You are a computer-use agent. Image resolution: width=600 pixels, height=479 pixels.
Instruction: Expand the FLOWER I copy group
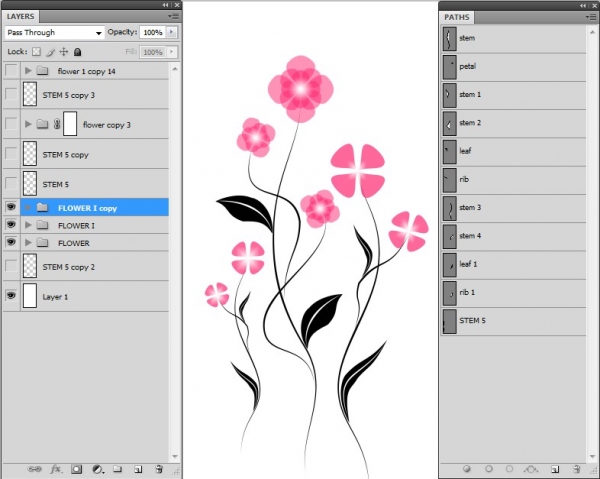pyautogui.click(x=28, y=208)
